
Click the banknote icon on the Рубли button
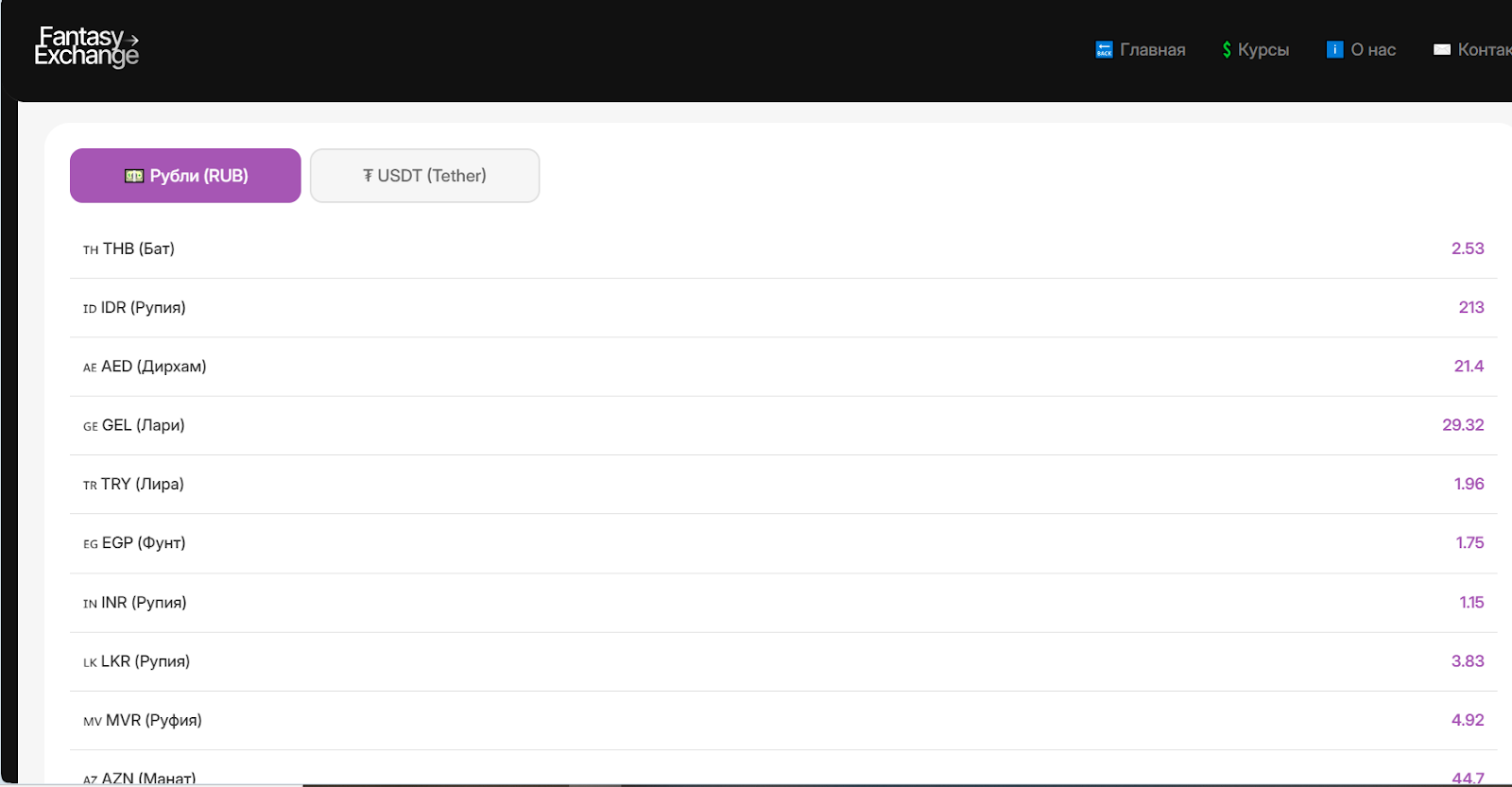tap(132, 175)
